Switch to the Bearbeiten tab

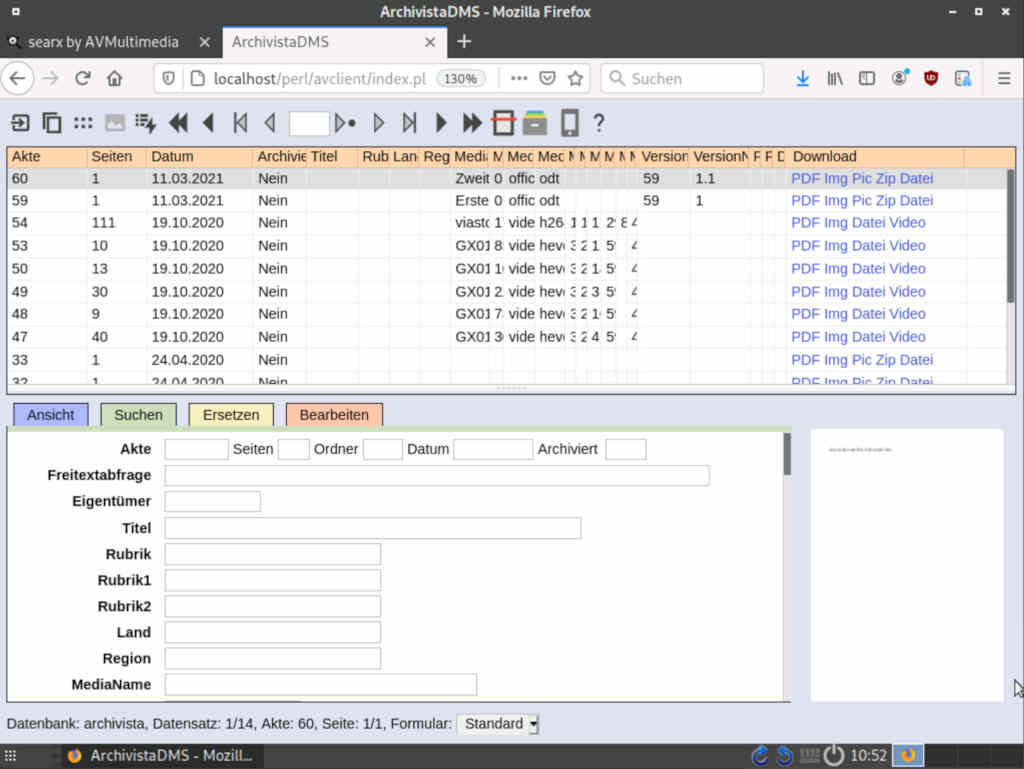tap(334, 415)
